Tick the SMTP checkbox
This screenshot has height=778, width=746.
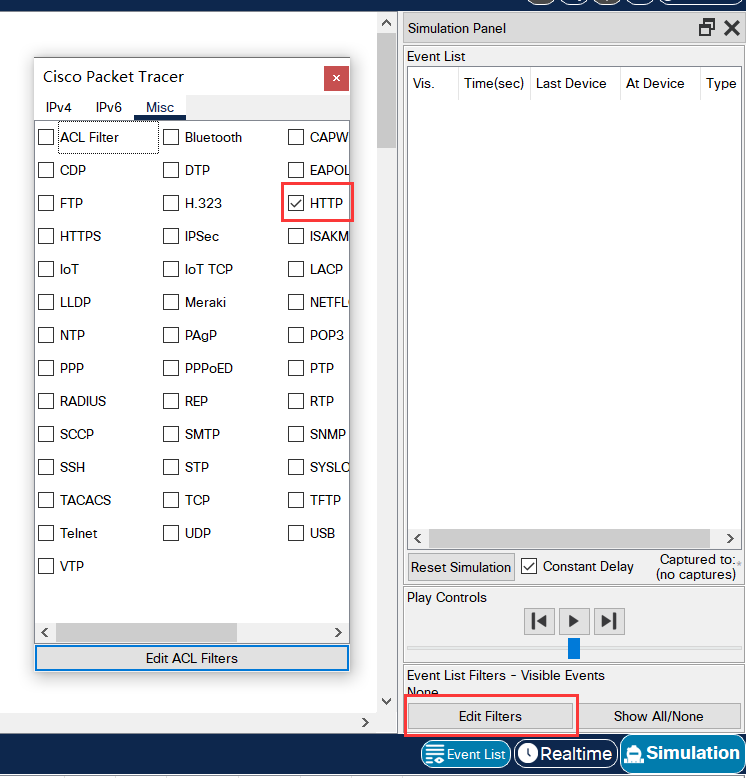171,434
